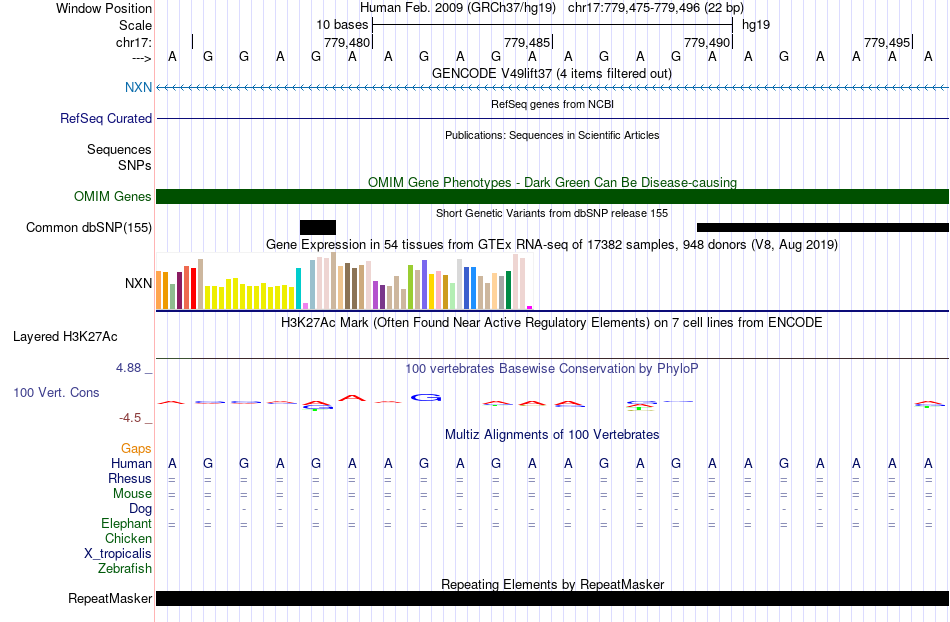
Task: Click Multiz Alignments of 100 Vertebrates title
Action: (x=552, y=434)
